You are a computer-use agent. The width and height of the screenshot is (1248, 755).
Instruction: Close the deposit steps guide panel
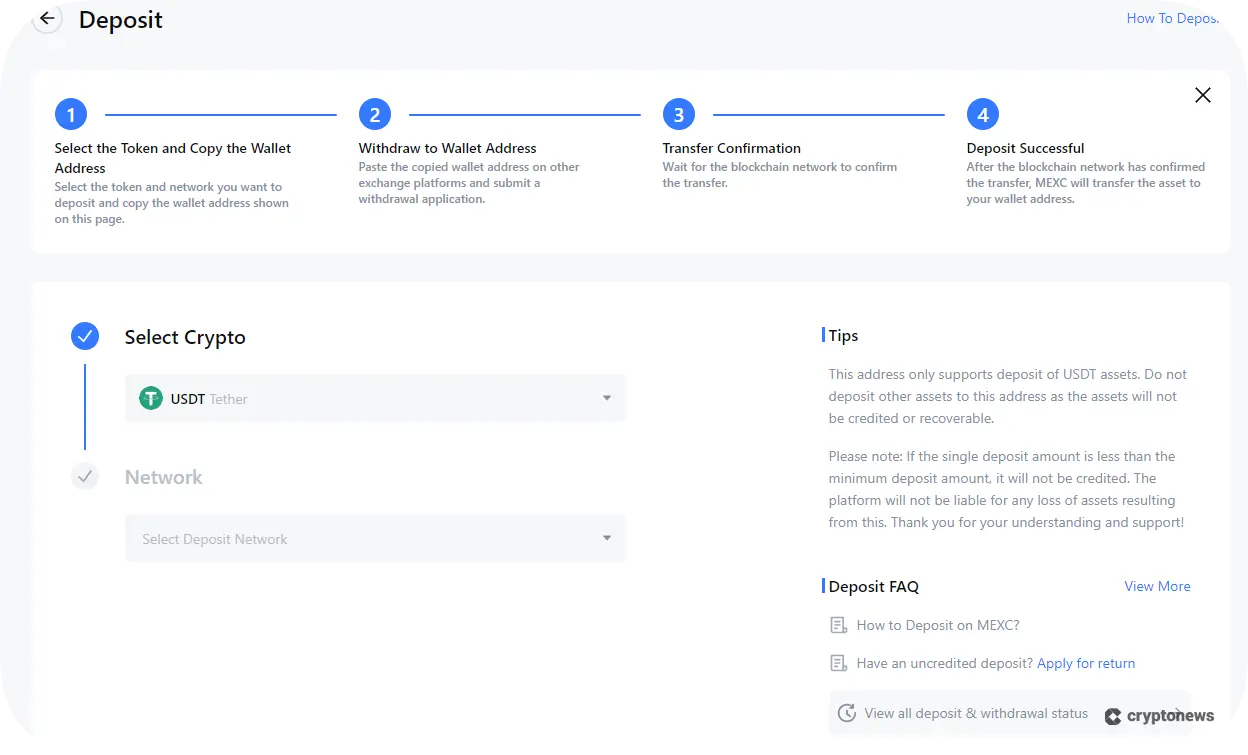pyautogui.click(x=1203, y=95)
